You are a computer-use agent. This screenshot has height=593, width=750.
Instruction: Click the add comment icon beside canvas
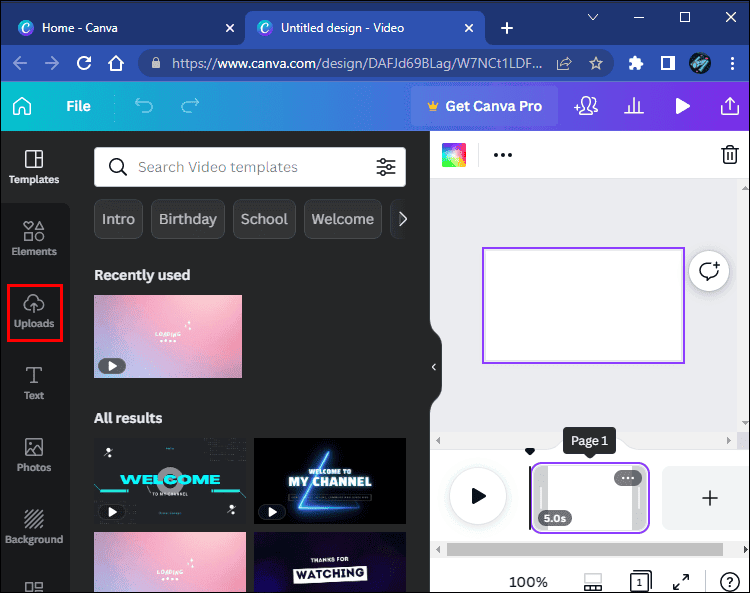click(709, 271)
